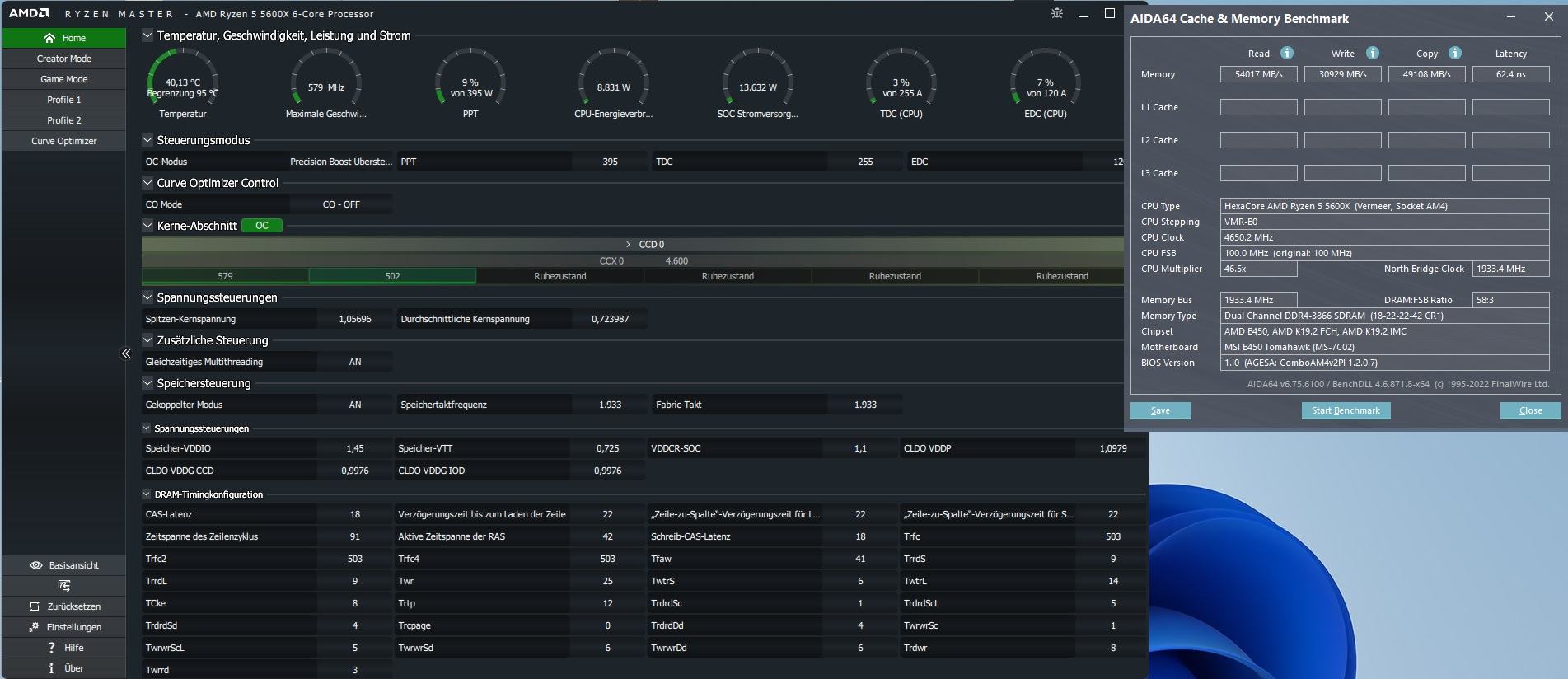Expand the CCD 0 chevron
Screen dimensions: 1568x679
pyautogui.click(x=628, y=245)
